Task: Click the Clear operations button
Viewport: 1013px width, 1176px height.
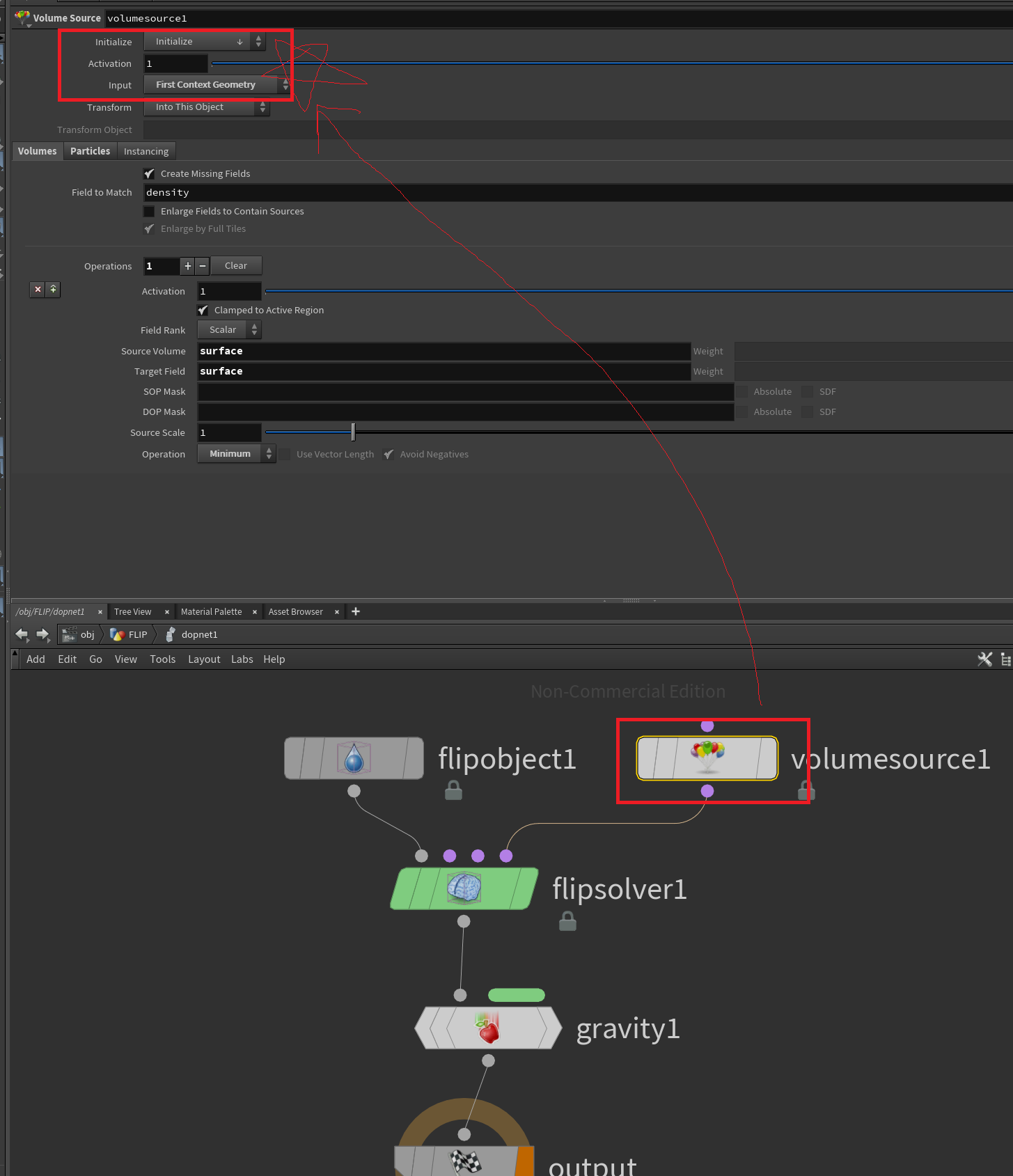Action: pyautogui.click(x=236, y=266)
